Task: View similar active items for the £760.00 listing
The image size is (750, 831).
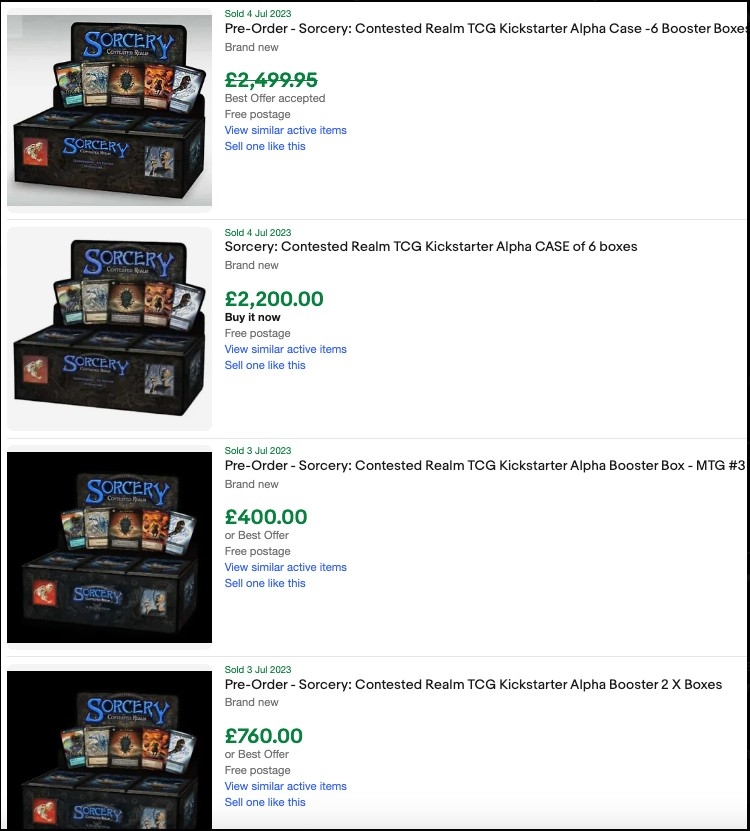Action: click(x=285, y=786)
